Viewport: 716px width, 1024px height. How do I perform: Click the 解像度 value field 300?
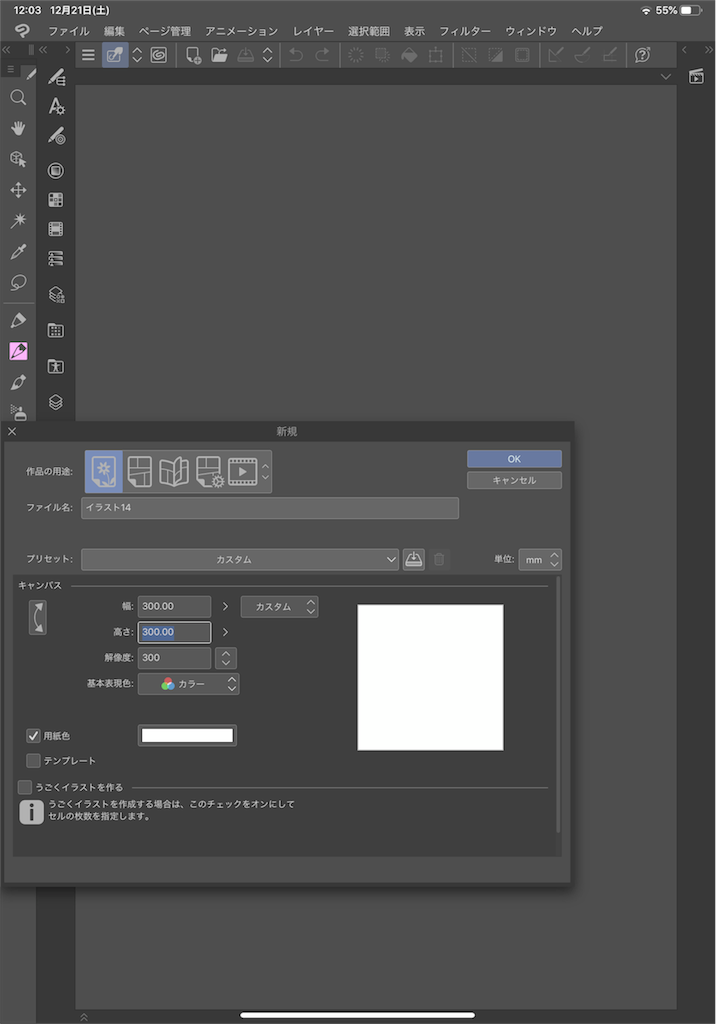coord(174,658)
